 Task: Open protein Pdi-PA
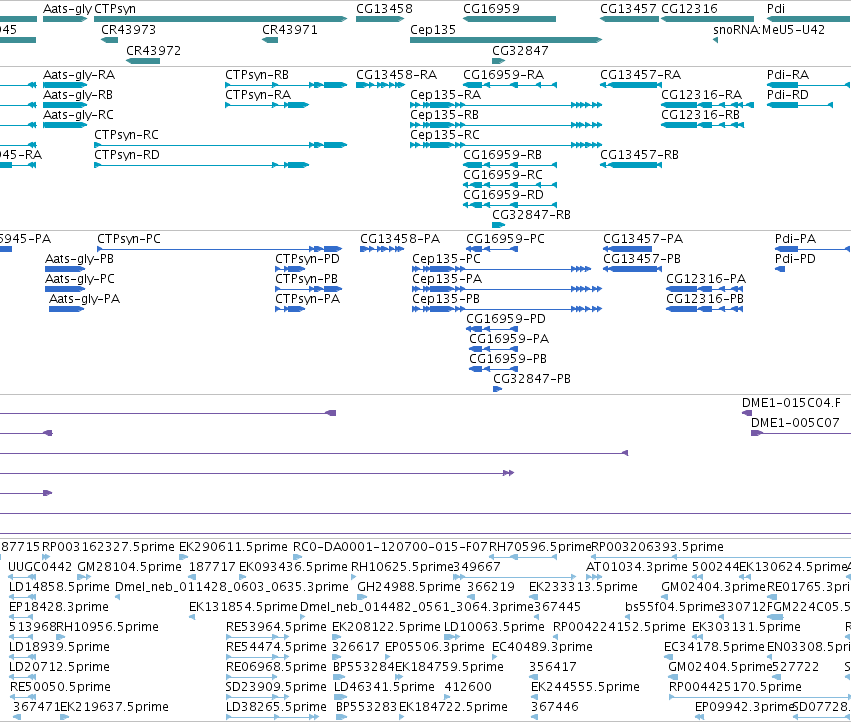pos(812,249)
